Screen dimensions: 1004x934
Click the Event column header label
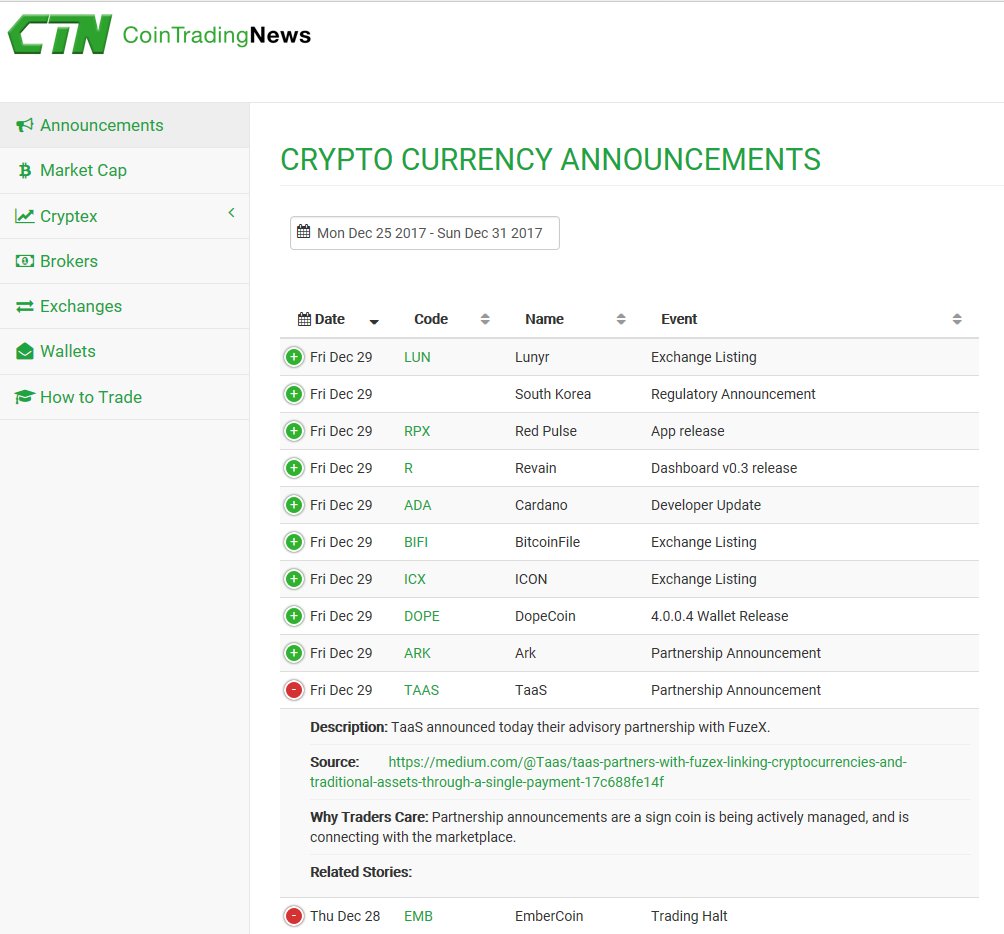679,319
